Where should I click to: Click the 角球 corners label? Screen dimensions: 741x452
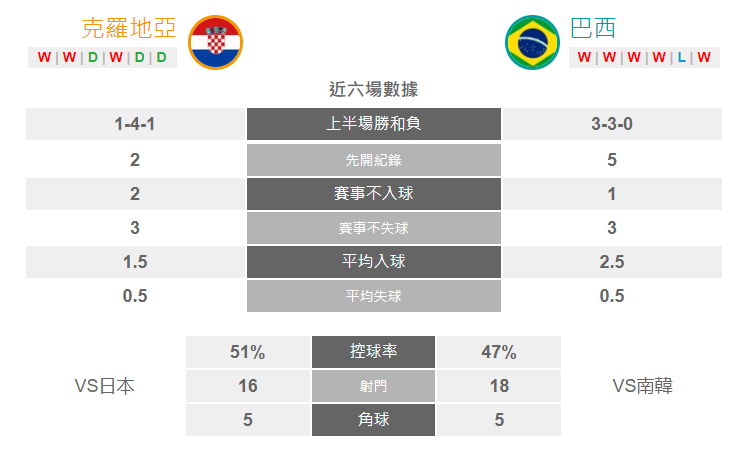373,420
